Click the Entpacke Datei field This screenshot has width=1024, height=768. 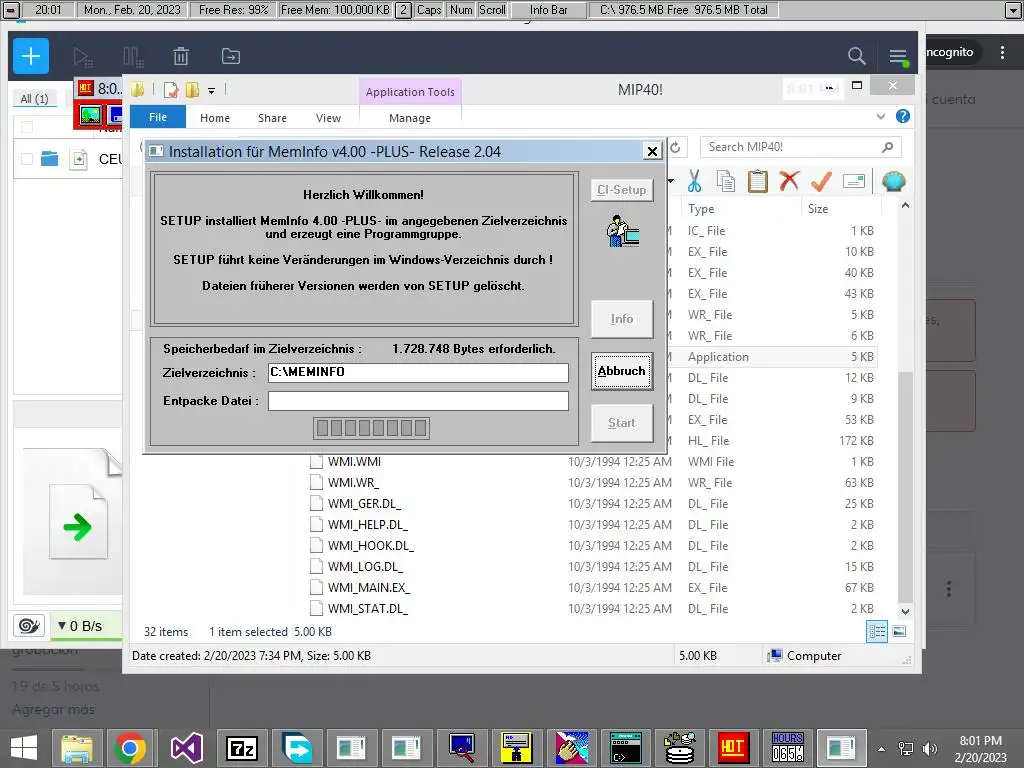tap(418, 401)
